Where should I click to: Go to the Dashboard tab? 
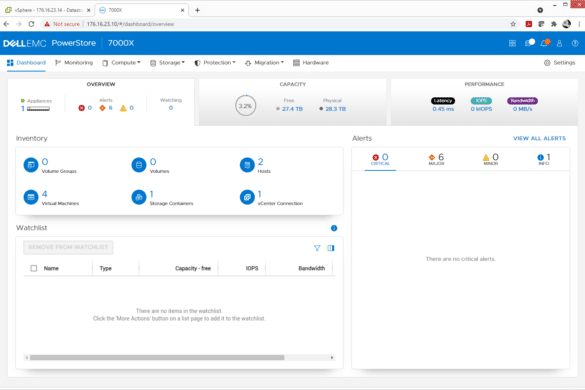[x=26, y=63]
